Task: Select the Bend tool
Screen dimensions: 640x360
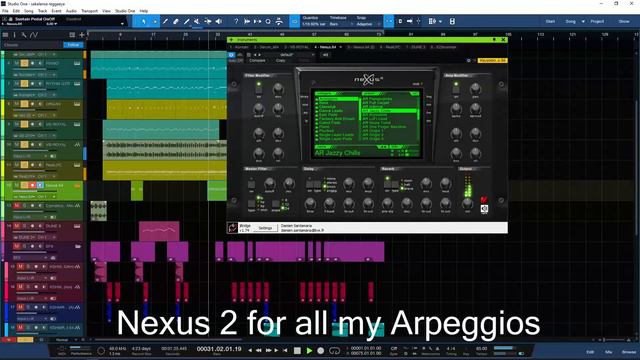Action: [208, 21]
